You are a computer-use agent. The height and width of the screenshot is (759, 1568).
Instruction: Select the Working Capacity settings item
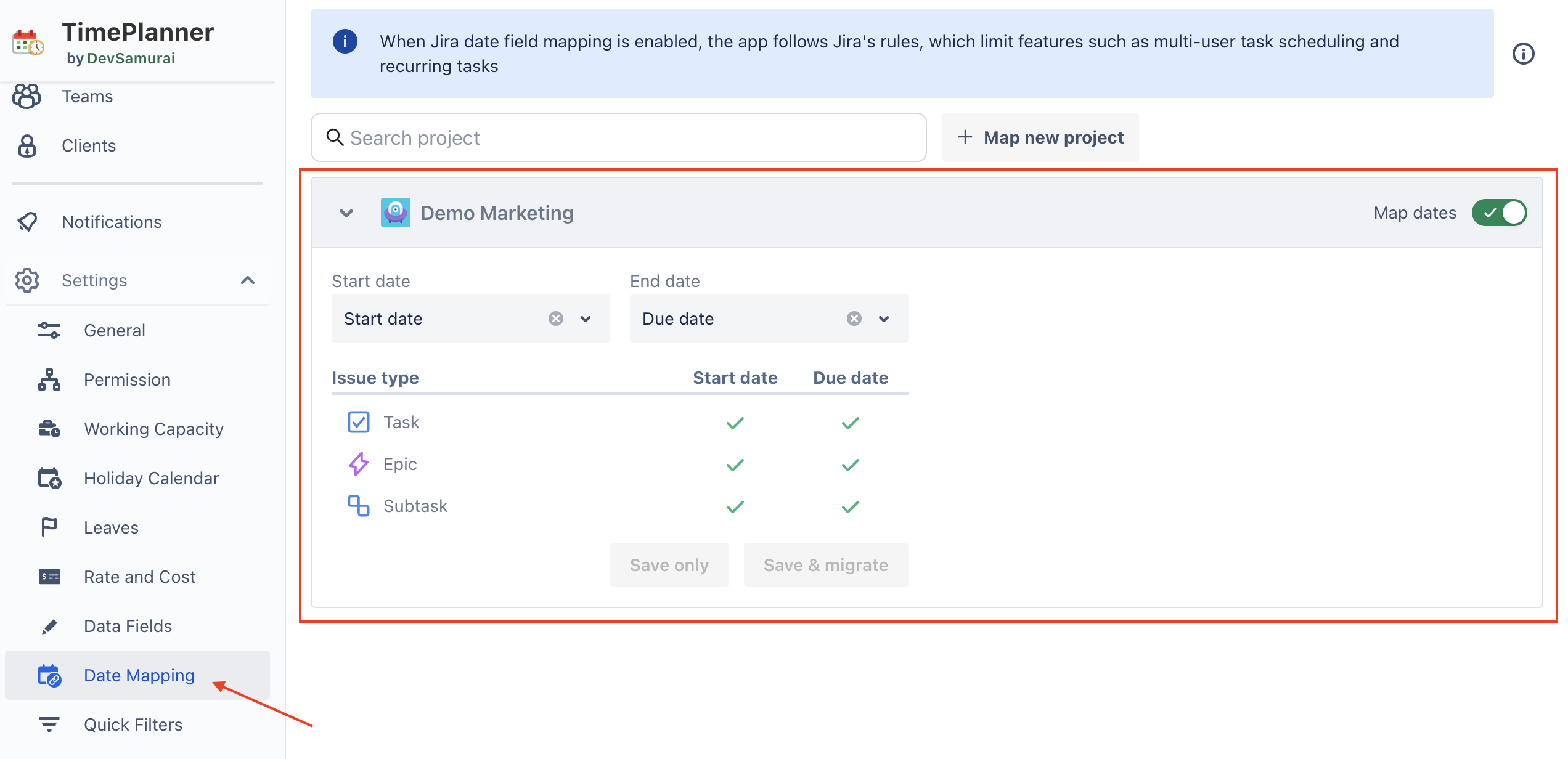137,429
